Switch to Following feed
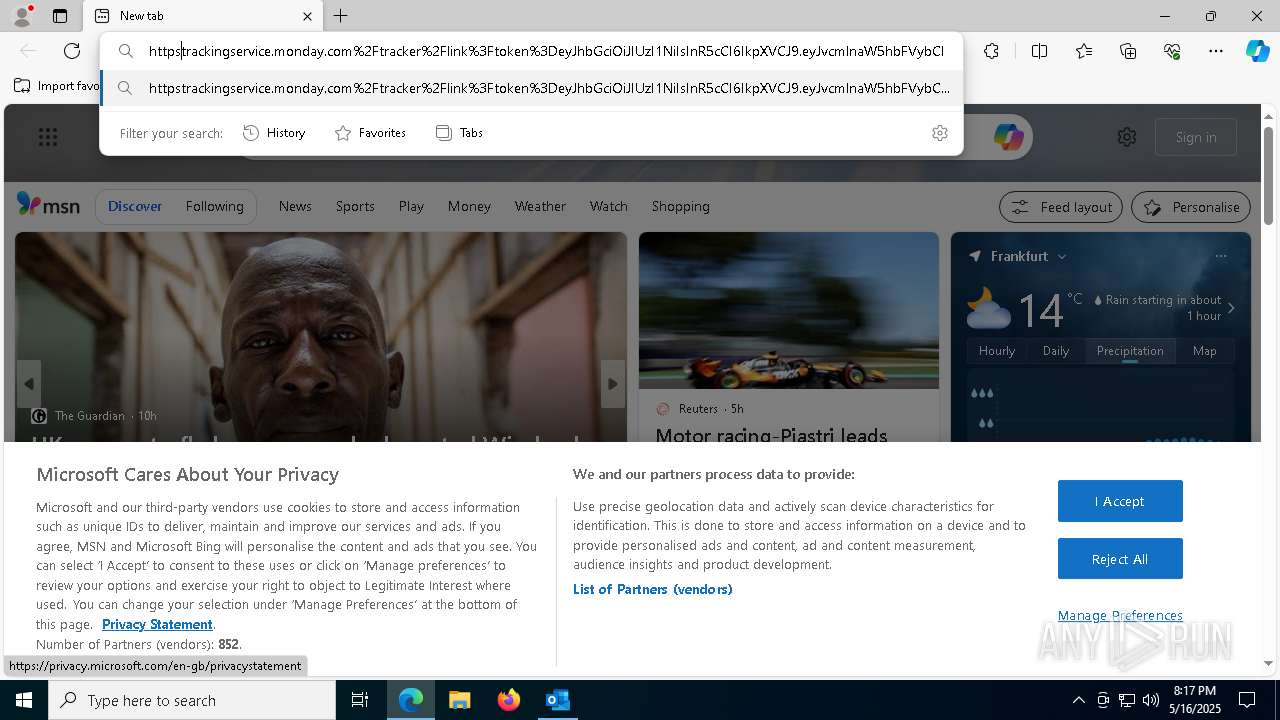 (x=215, y=206)
